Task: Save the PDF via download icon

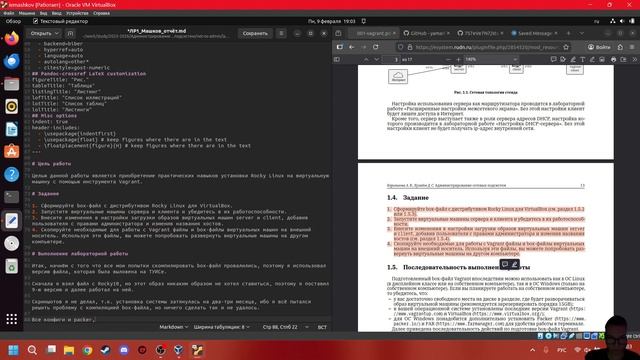Action: pos(623,59)
